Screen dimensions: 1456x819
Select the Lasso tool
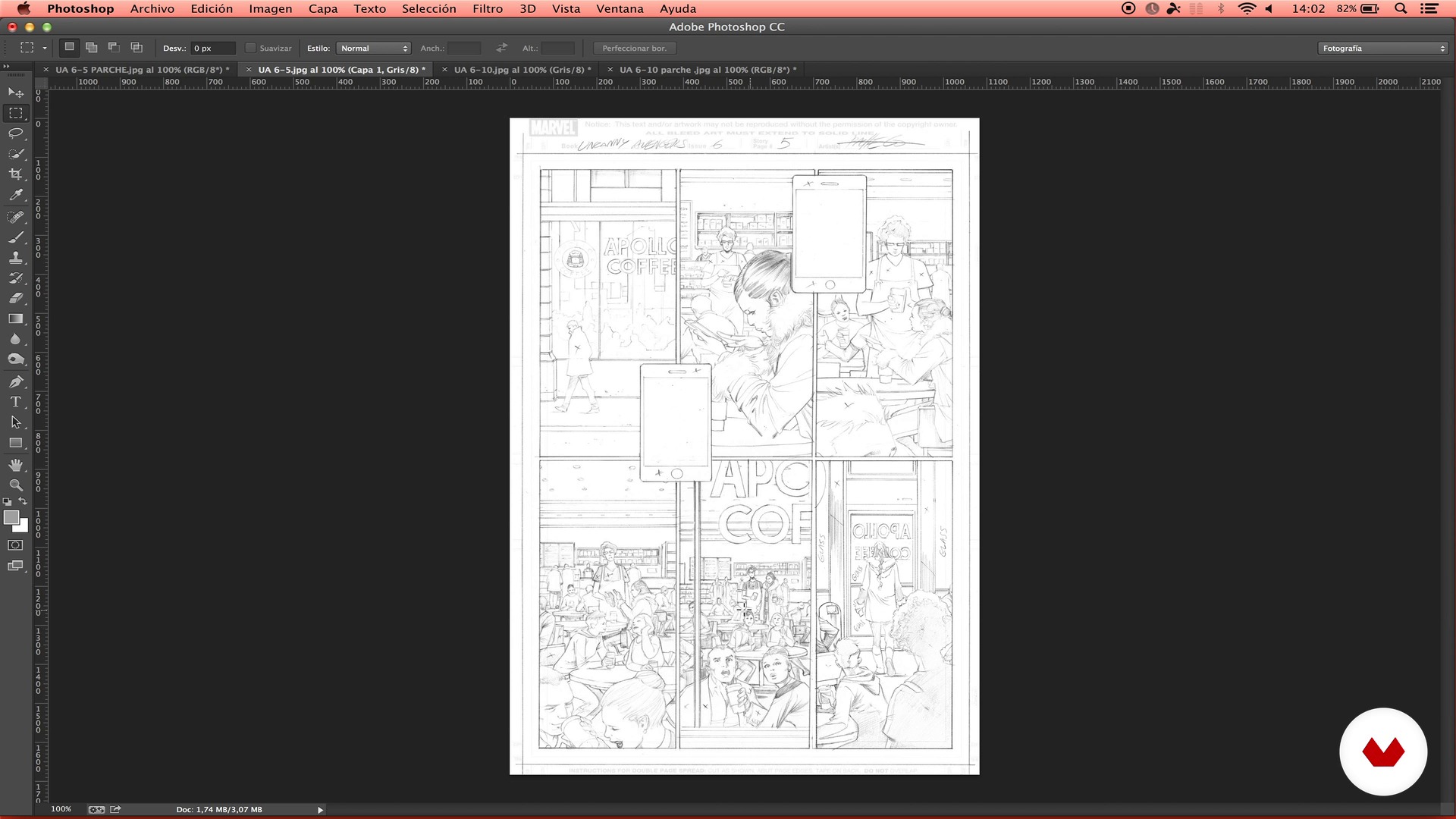[x=15, y=133]
